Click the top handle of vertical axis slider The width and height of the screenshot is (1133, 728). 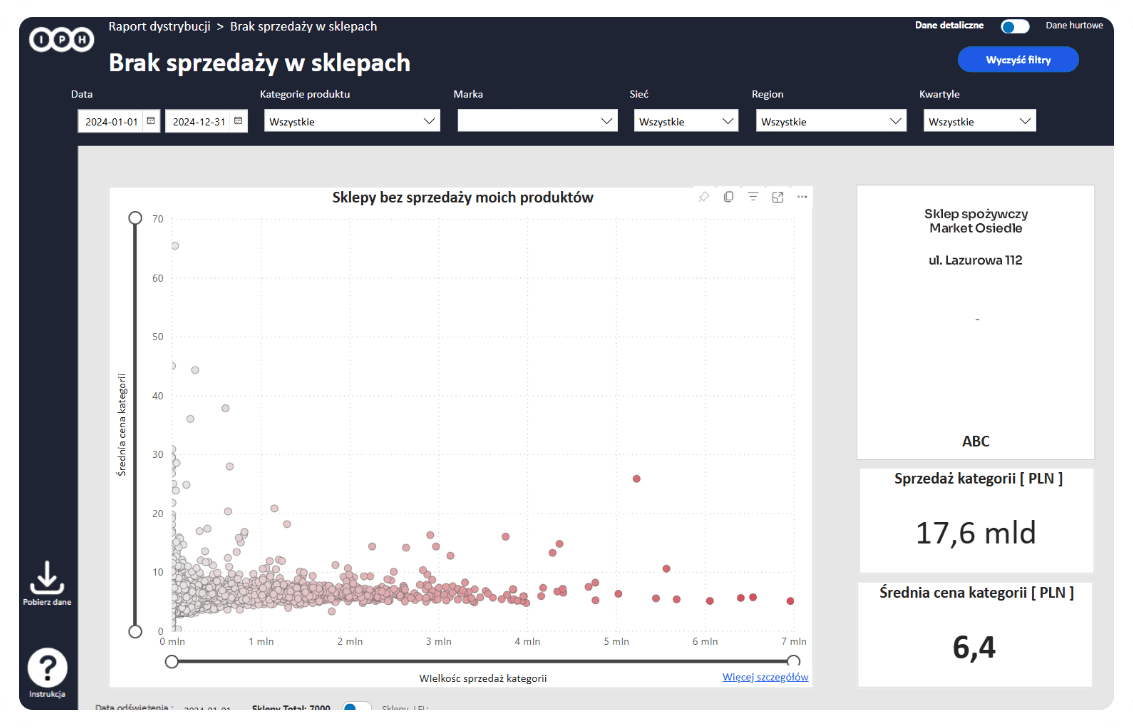[134, 217]
